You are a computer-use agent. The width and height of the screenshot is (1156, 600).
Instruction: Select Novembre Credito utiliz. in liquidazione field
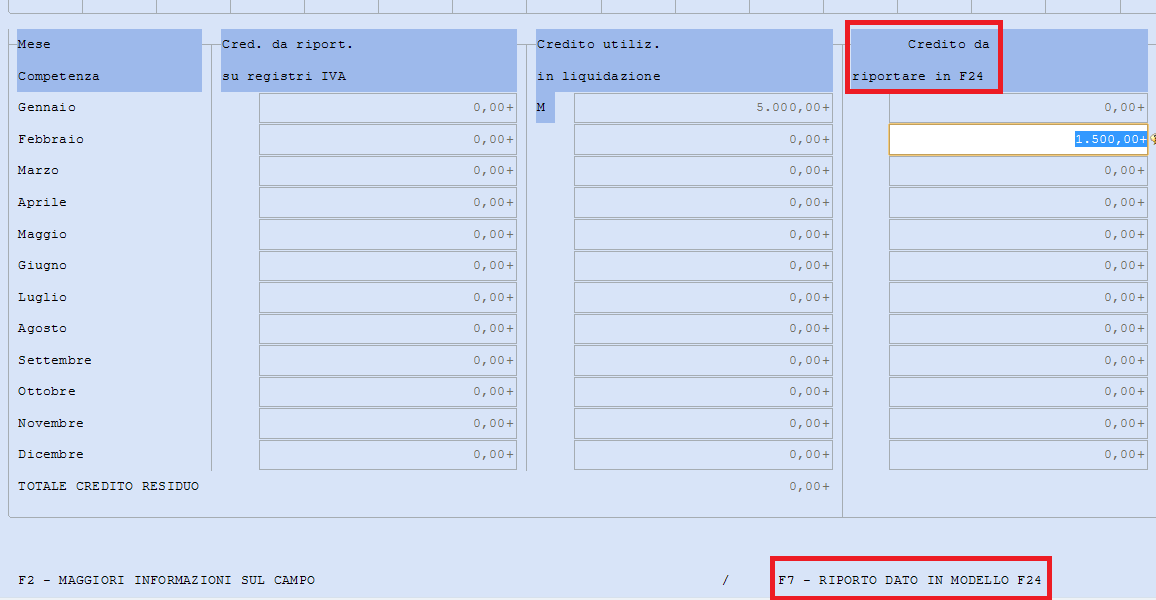(703, 423)
